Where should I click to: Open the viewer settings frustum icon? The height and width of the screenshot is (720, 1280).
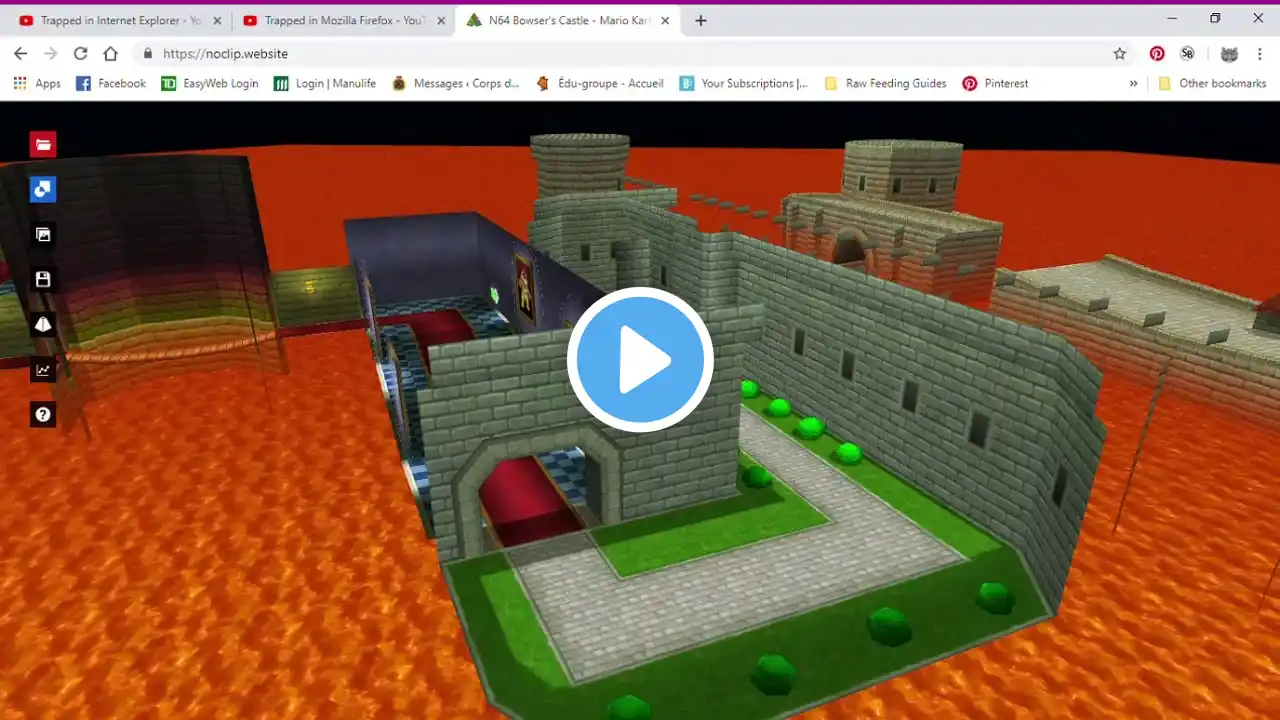coord(43,324)
